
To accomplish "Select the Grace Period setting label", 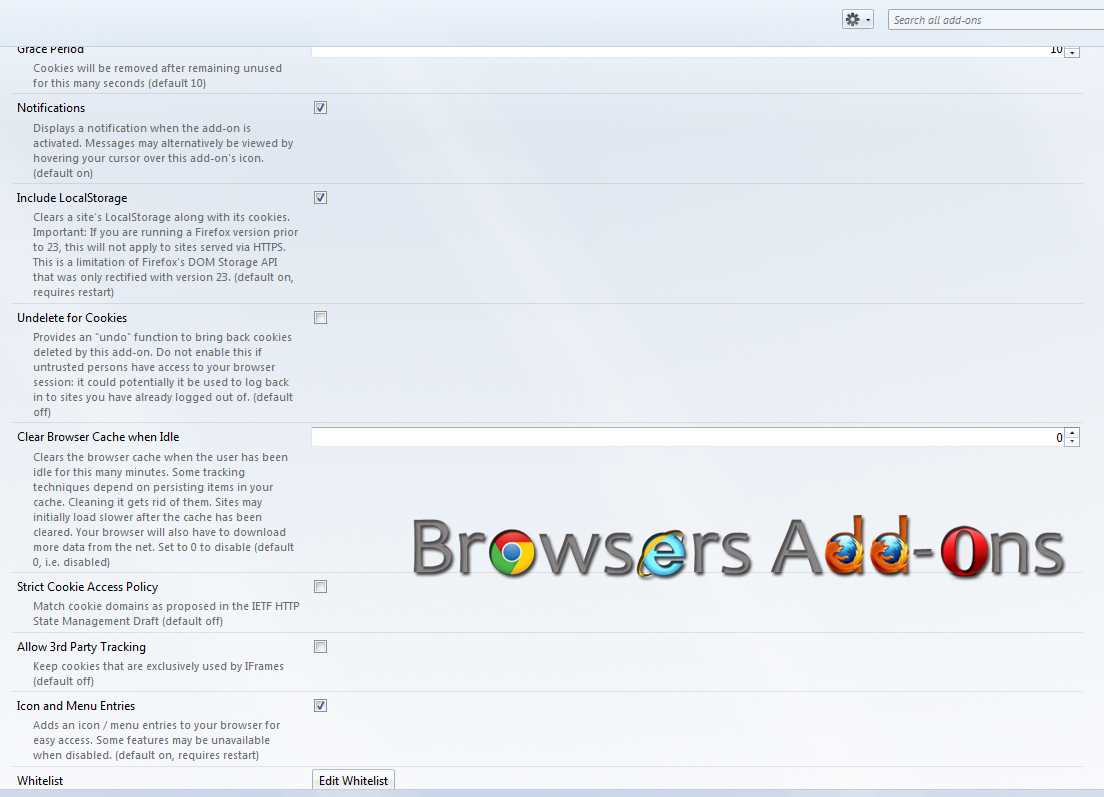I will click(x=50, y=48).
